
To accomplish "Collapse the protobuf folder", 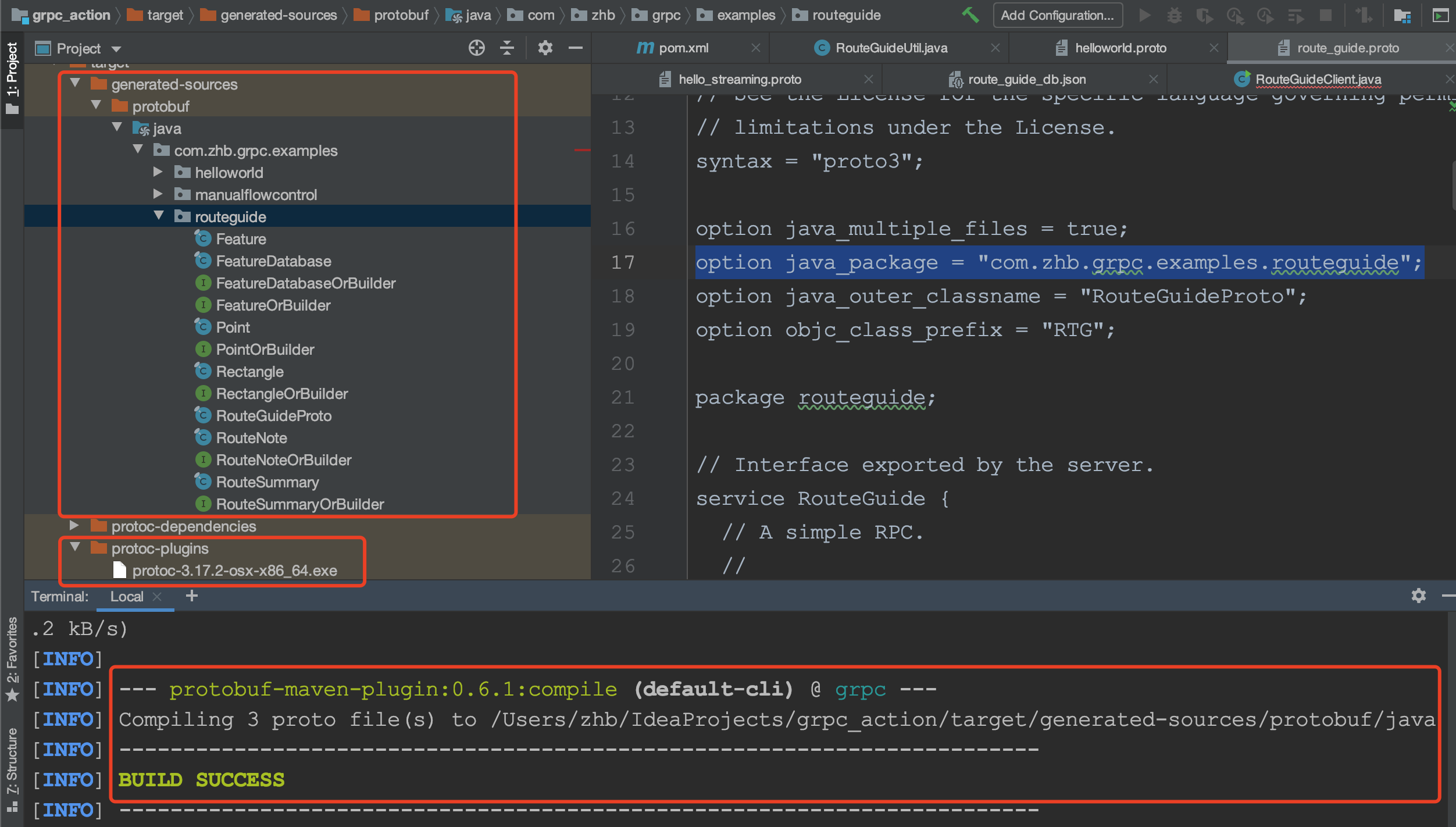I will click(96, 105).
